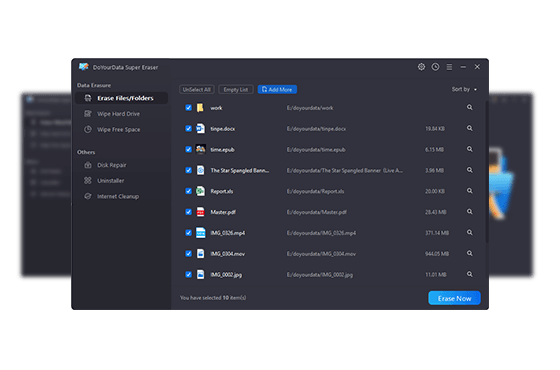
Task: Click magnifier icon for Star Spangled Banner
Action: (470, 170)
